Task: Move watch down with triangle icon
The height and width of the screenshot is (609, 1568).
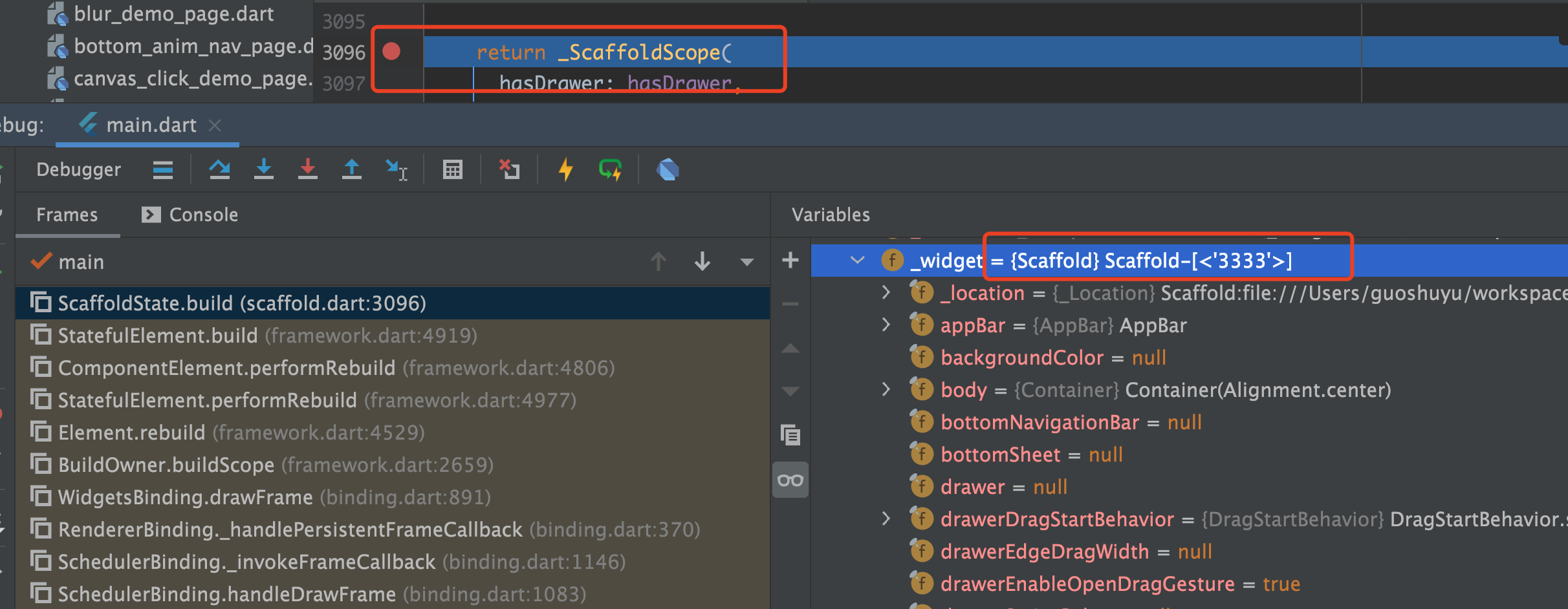Action: click(x=790, y=391)
